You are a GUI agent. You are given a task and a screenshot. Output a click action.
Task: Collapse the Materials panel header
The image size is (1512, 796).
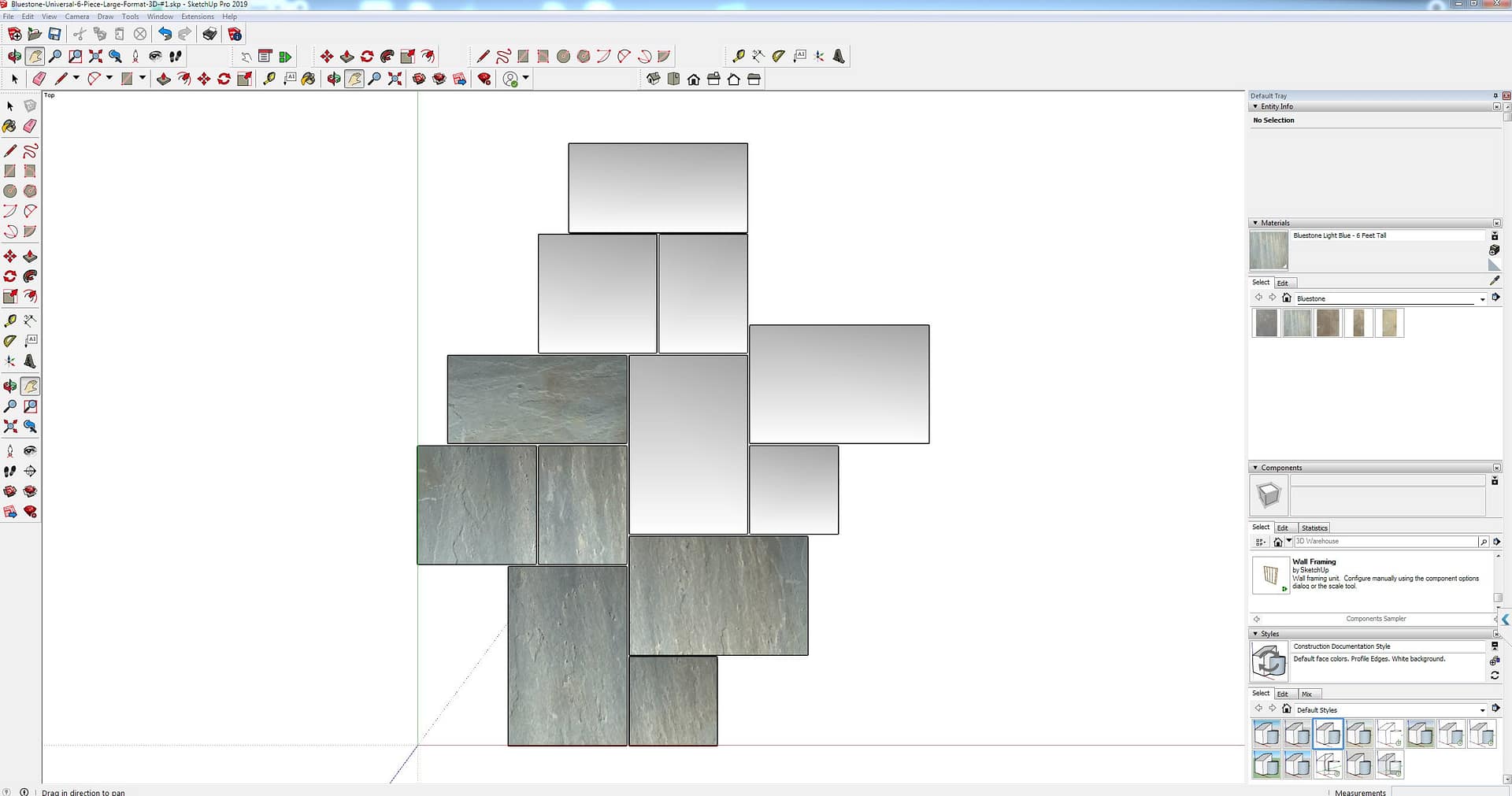pos(1255,223)
